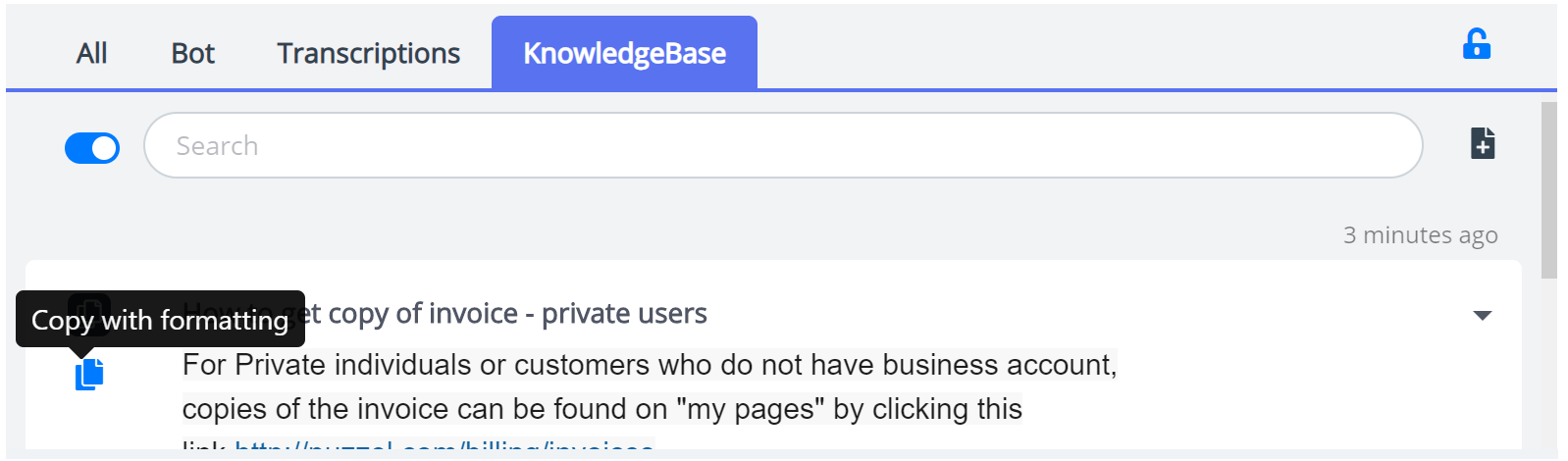
Task: Go to the Transcriptions tab
Action: click(x=368, y=53)
